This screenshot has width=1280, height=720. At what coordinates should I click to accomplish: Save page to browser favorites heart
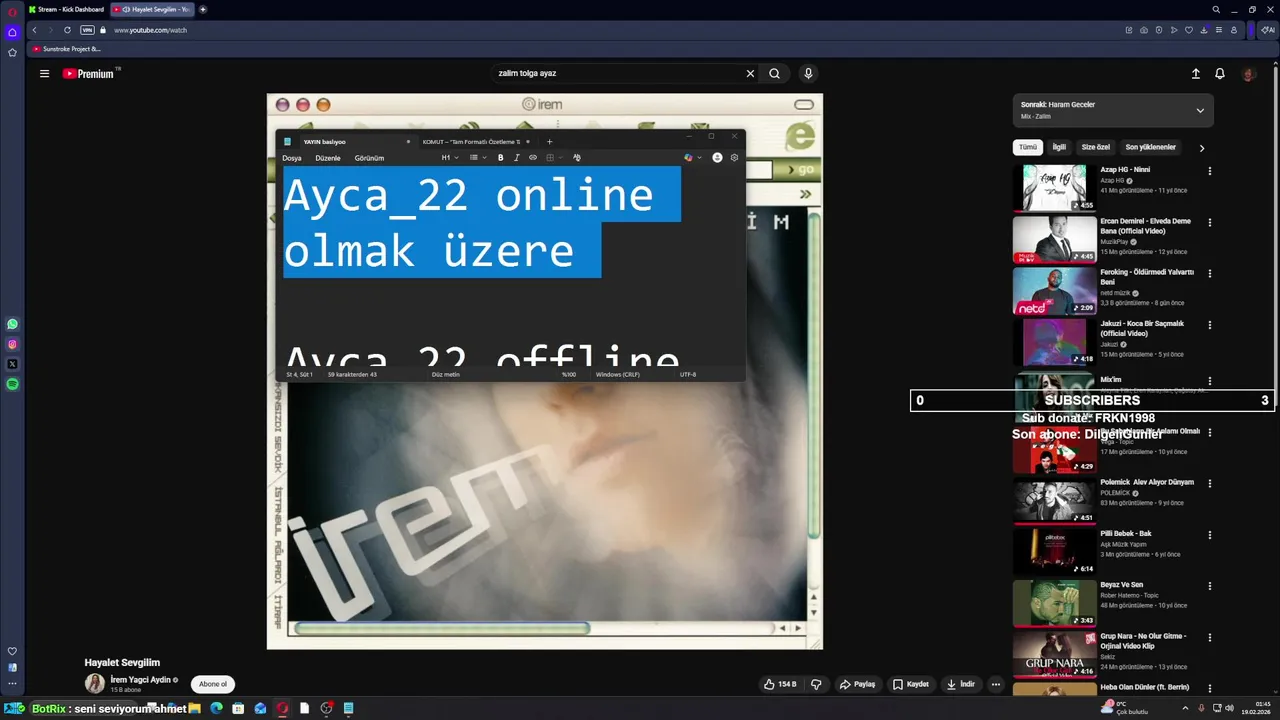(1188, 30)
